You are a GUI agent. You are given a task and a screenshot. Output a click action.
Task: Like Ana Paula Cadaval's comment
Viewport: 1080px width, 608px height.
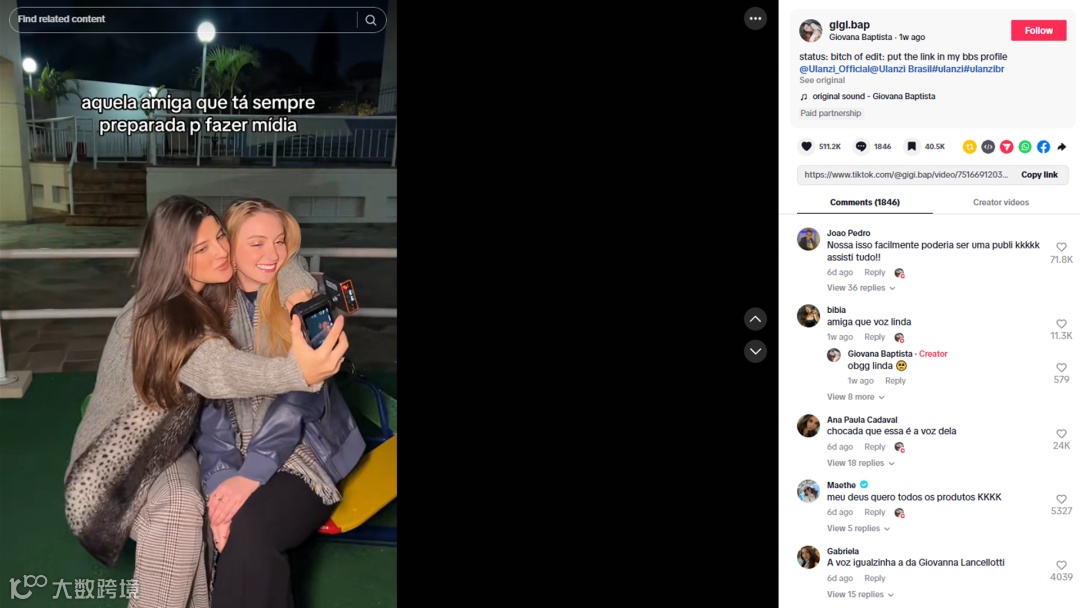pos(1061,434)
